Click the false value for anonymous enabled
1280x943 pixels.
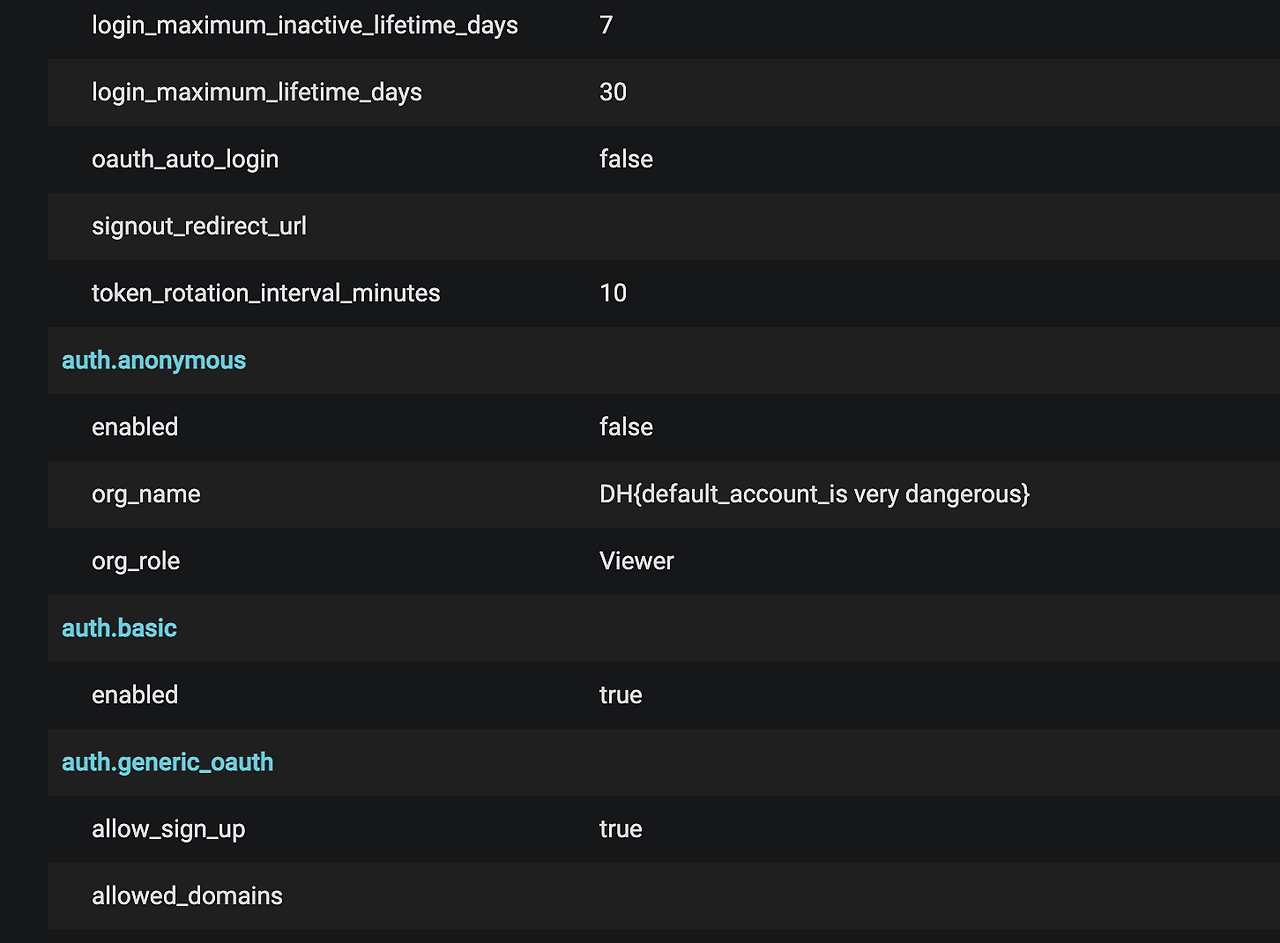coord(626,427)
